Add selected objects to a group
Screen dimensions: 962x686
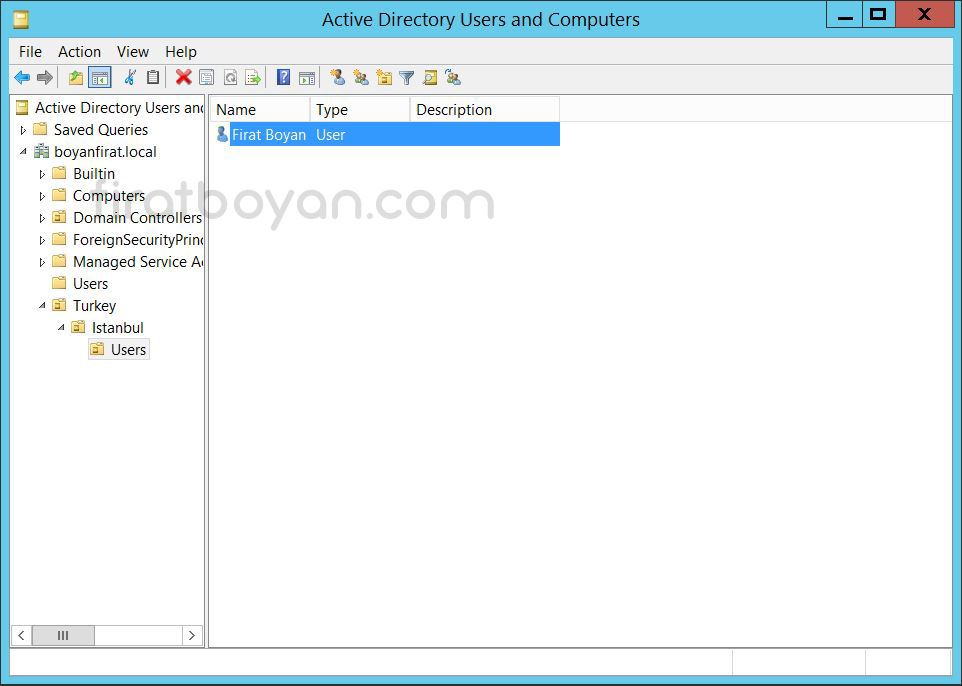point(453,77)
